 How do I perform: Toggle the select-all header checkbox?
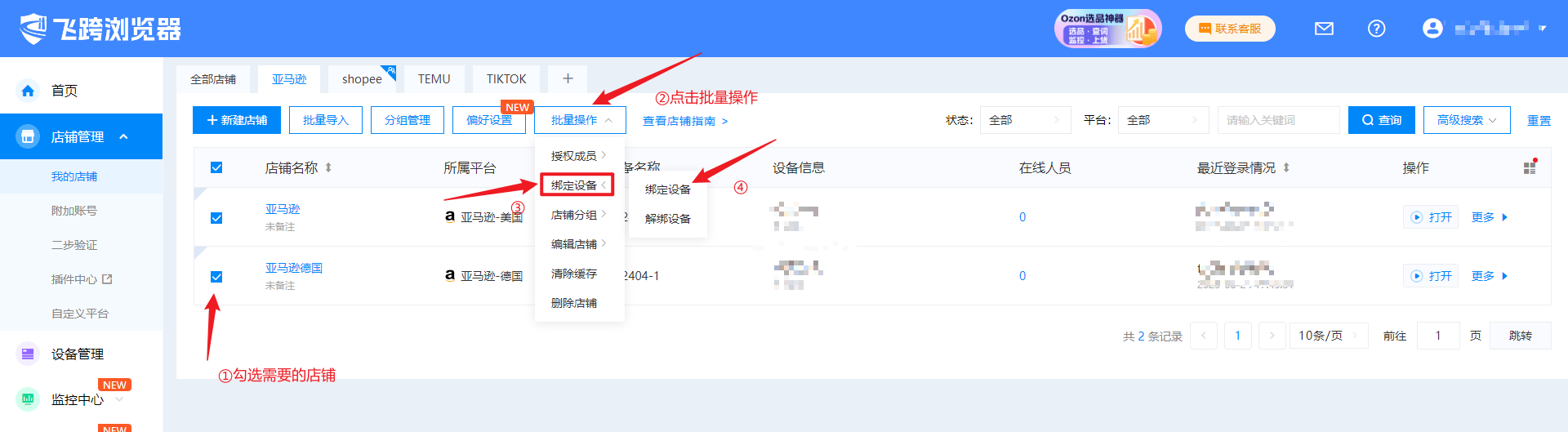point(216,167)
